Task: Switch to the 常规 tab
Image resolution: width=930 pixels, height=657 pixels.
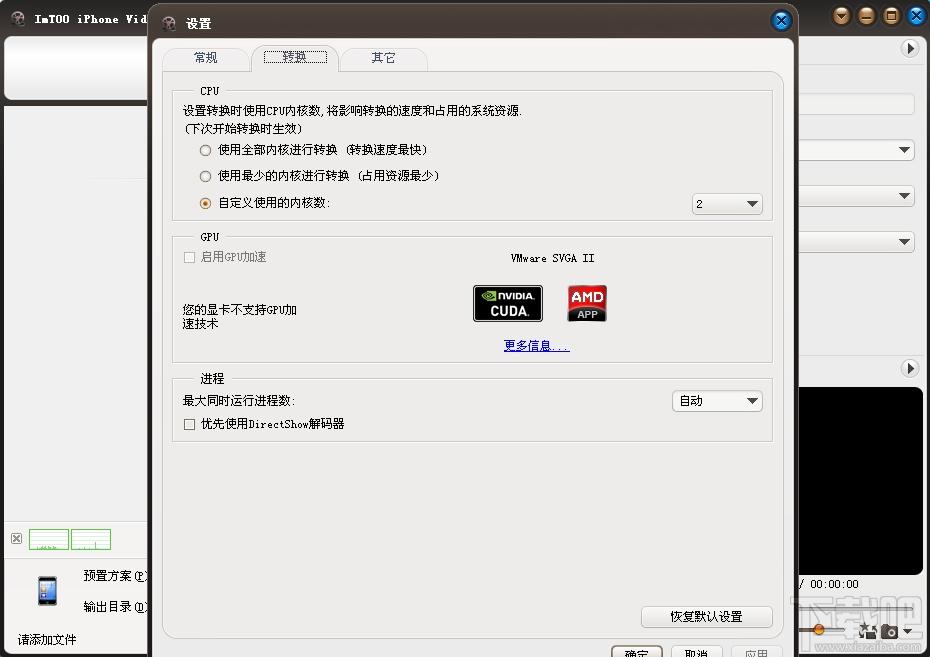Action: [205, 58]
